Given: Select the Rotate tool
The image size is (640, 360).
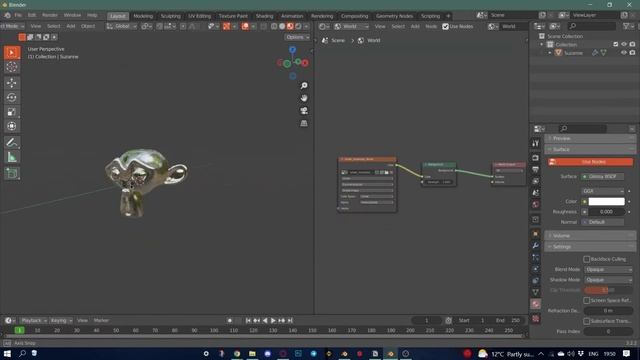Looking at the screenshot, I should (12, 97).
